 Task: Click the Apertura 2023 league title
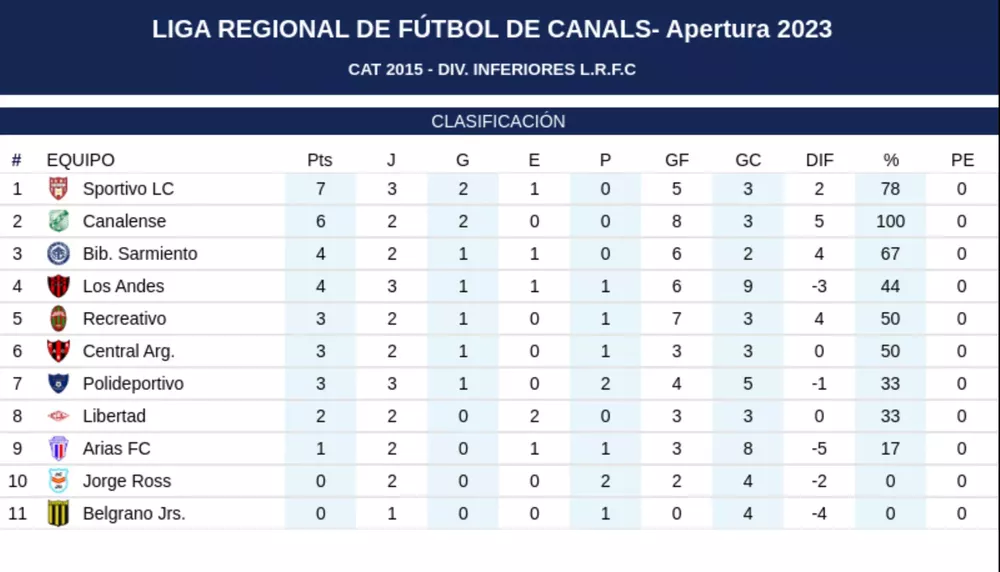[x=492, y=29]
